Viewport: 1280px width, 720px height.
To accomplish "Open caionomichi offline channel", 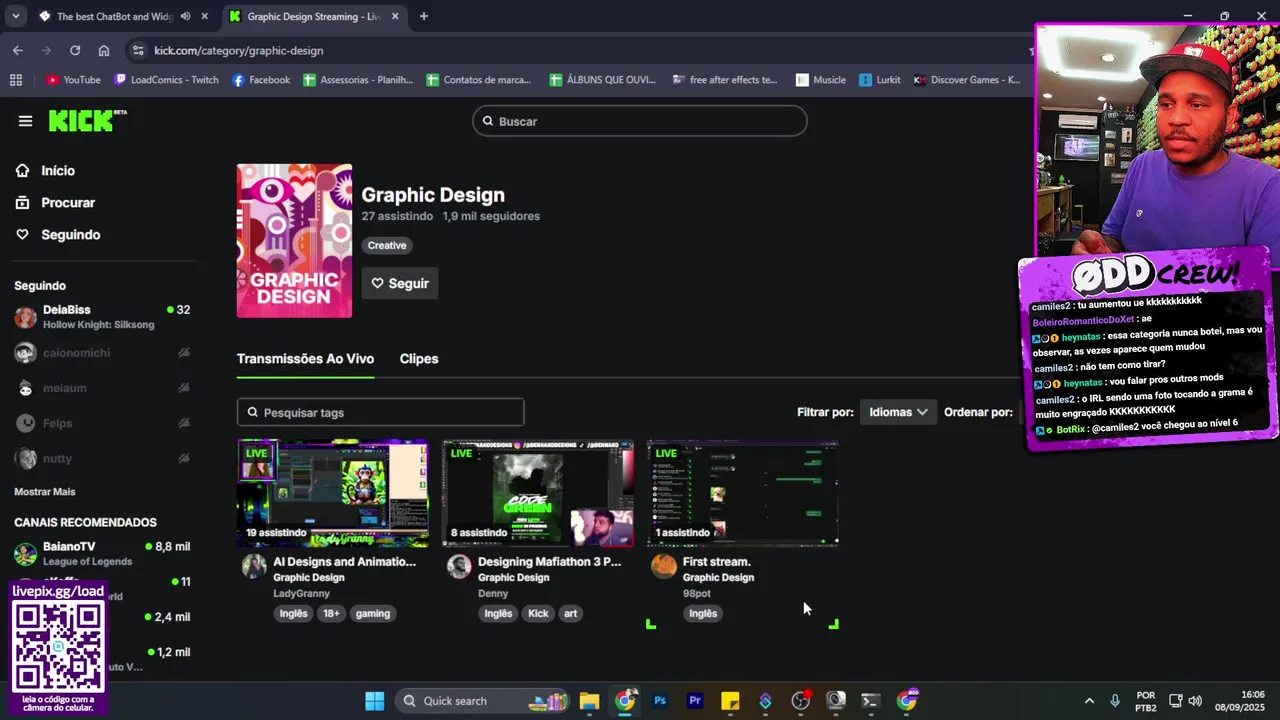I will [101, 353].
